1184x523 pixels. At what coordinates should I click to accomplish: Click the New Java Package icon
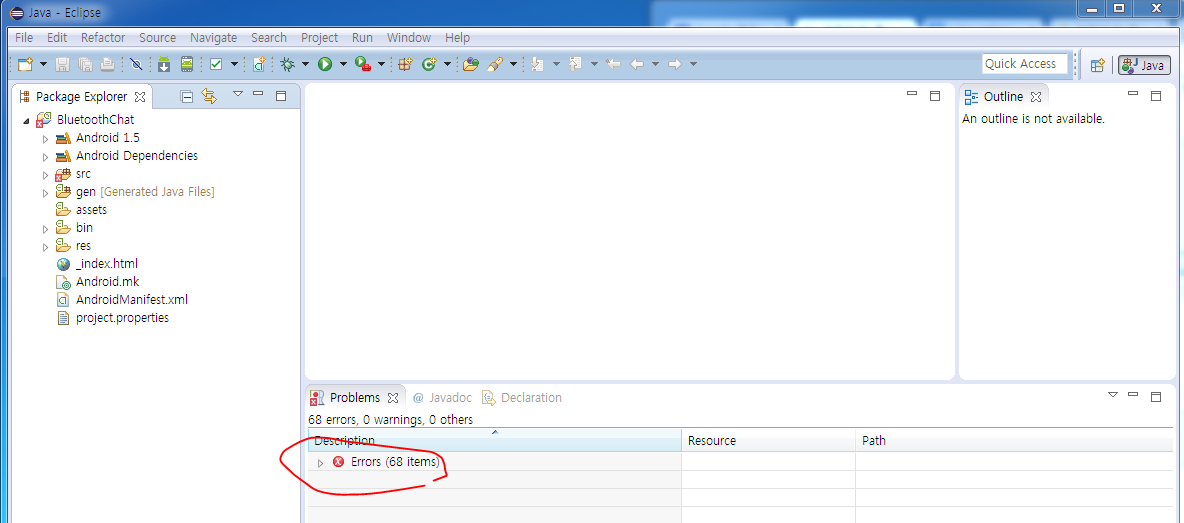point(405,65)
